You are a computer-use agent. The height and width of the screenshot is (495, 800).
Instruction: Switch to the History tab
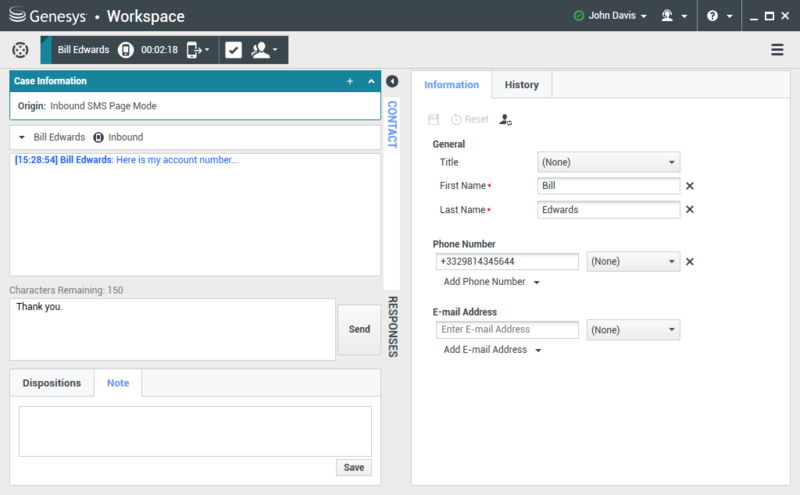point(521,85)
